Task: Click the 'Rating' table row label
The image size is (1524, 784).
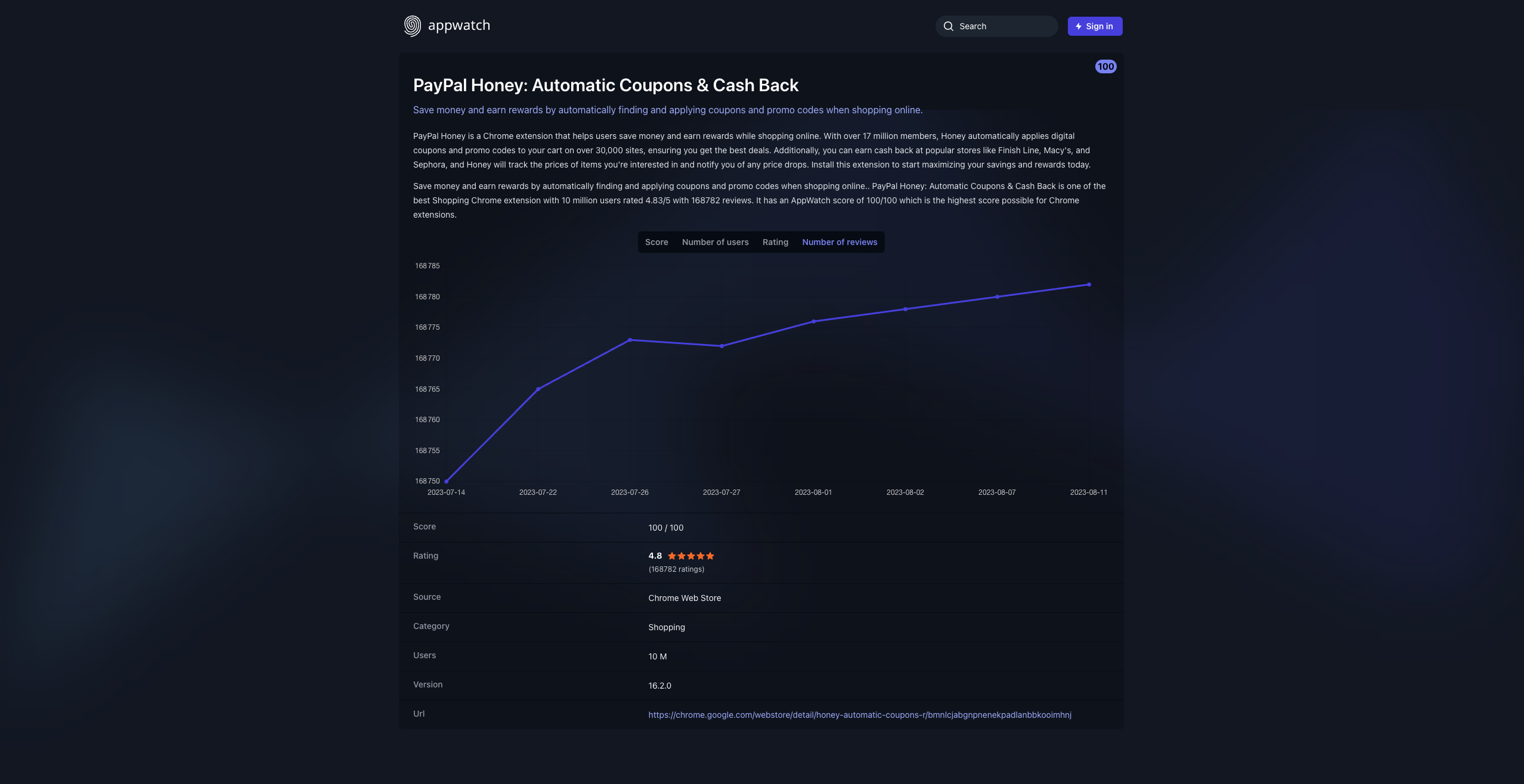Action: (426, 556)
